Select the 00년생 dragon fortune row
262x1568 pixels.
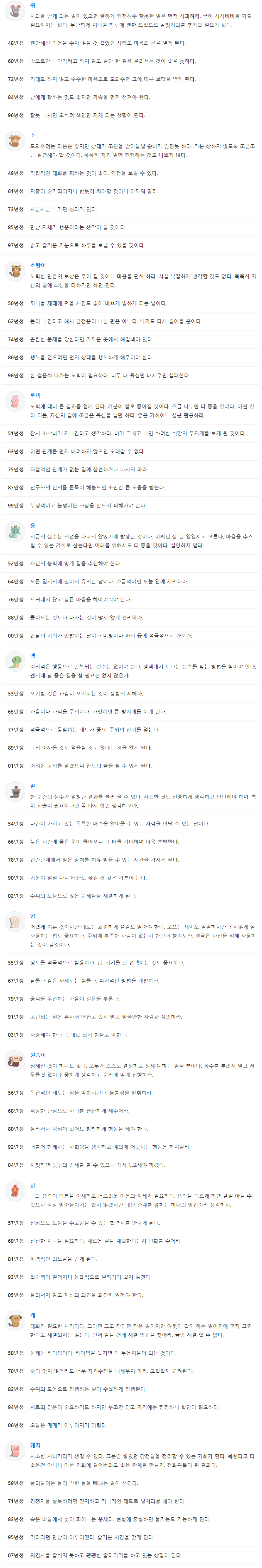tap(131, 635)
